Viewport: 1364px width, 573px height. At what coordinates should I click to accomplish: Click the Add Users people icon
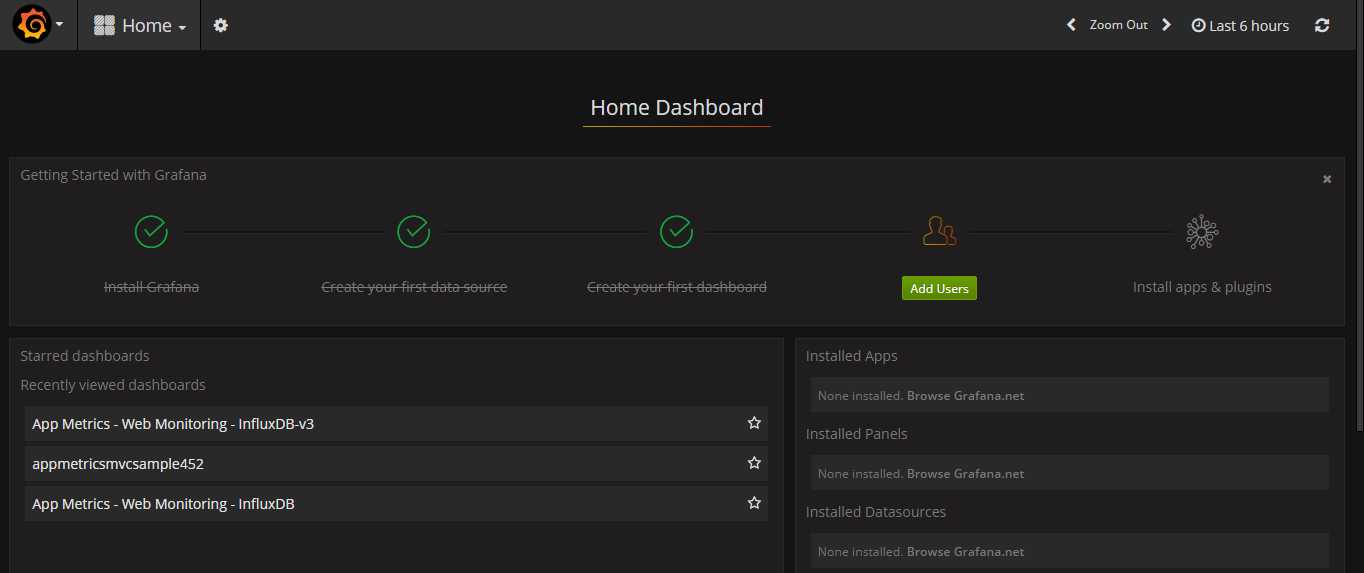point(939,232)
